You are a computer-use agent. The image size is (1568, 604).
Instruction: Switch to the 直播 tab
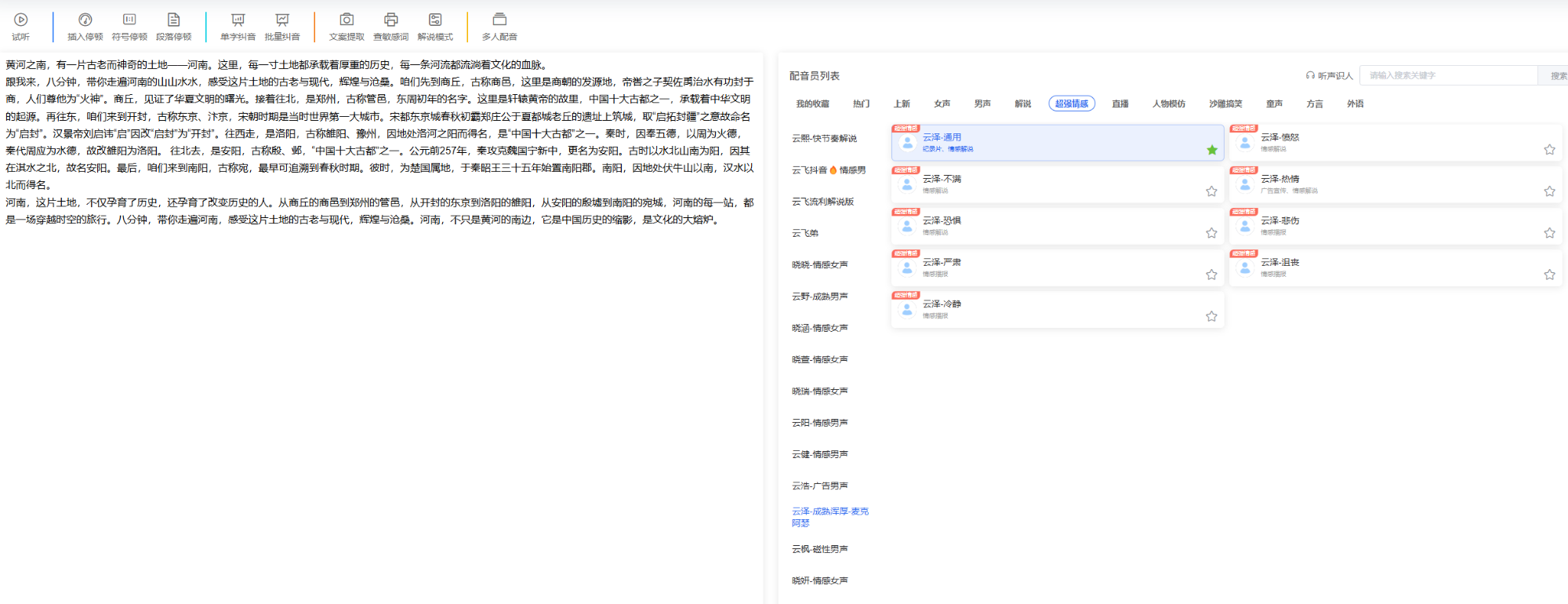[1120, 104]
